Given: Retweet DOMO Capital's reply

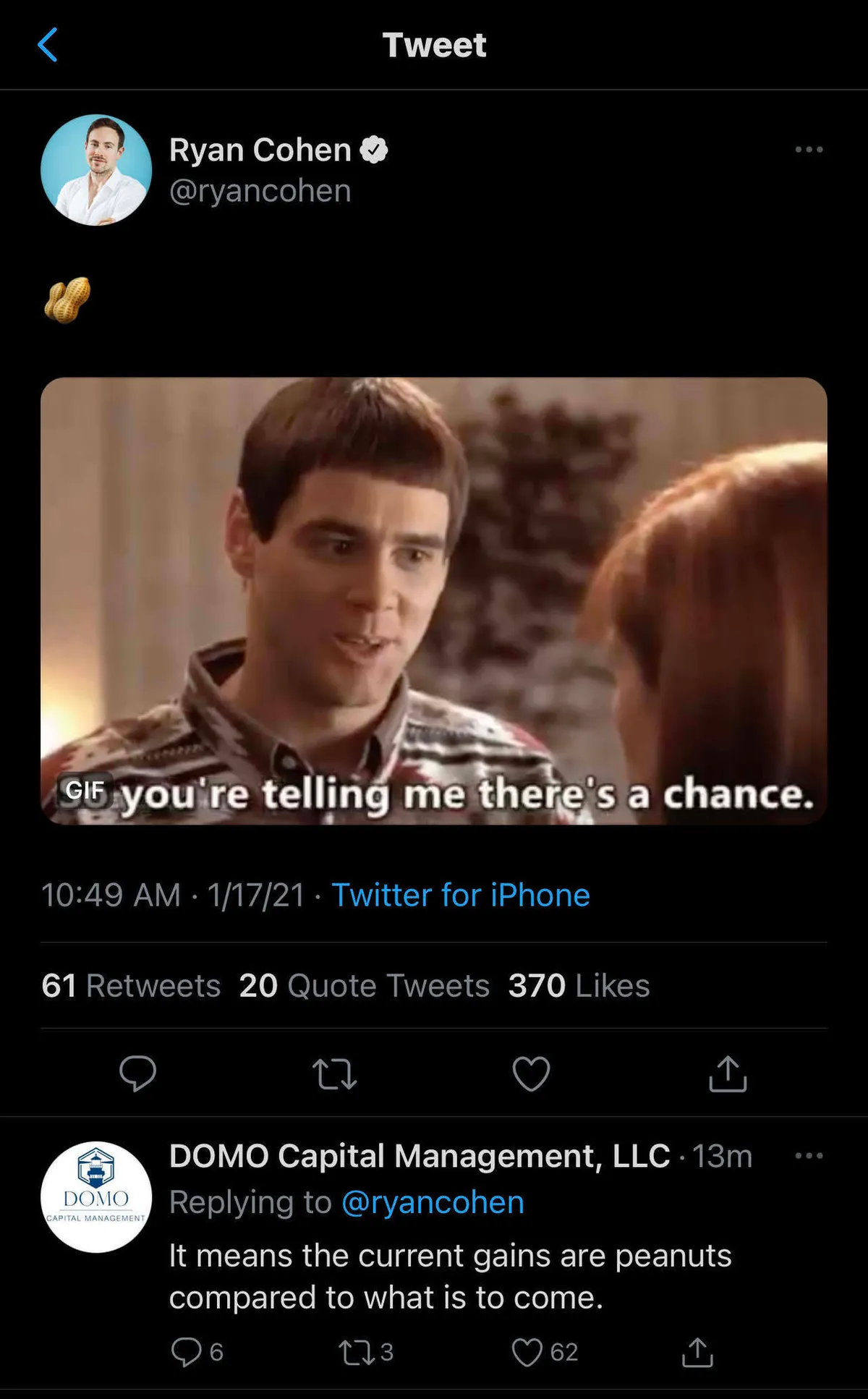Looking at the screenshot, I should tap(356, 1352).
